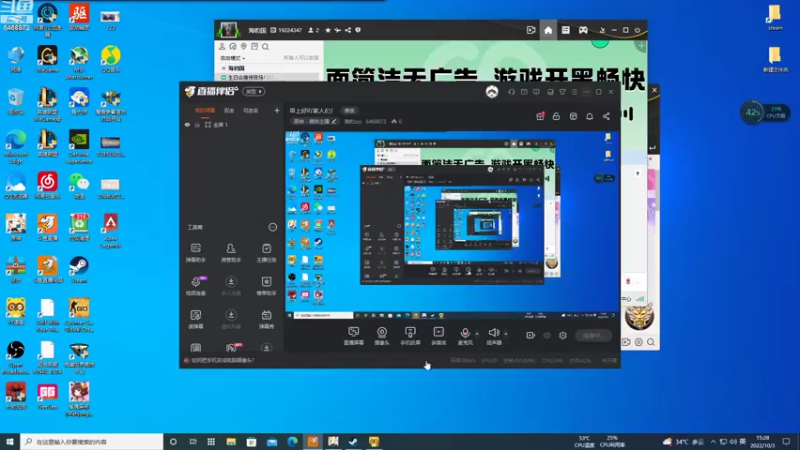Open the gift box icon with red badge

tap(540, 116)
